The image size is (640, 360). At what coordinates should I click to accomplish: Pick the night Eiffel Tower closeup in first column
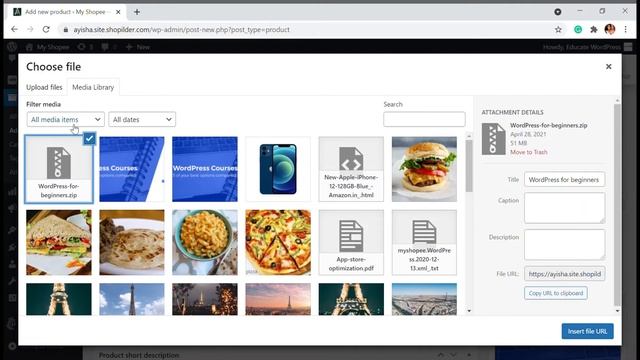pos(59,299)
